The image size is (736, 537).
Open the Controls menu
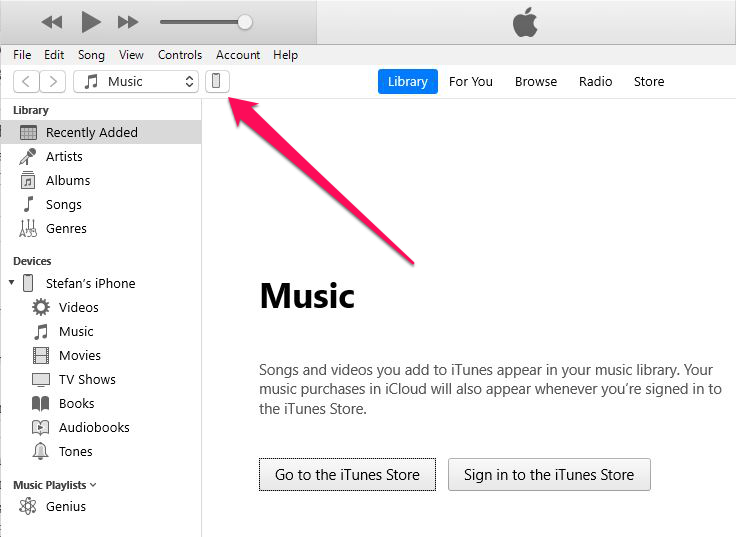point(180,55)
